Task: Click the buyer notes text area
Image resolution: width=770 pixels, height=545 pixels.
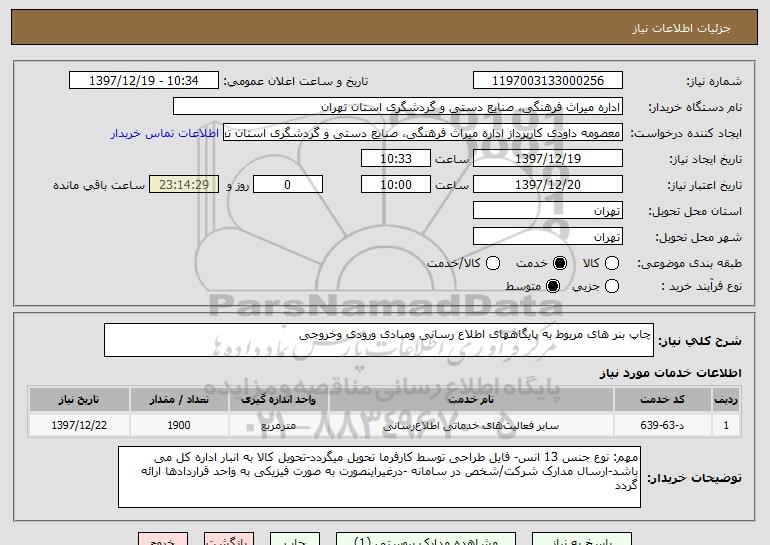Action: 379,477
